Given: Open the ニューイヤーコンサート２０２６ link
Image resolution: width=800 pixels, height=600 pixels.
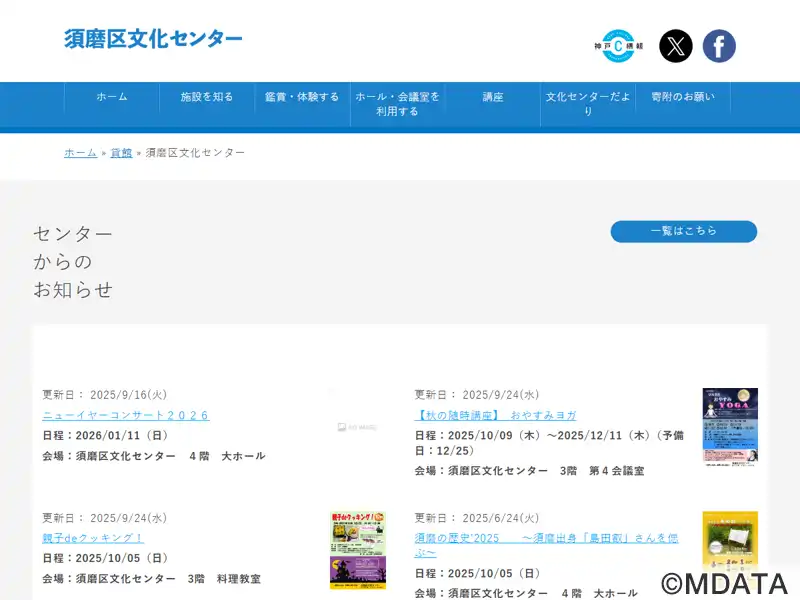Looking at the screenshot, I should (126, 415).
